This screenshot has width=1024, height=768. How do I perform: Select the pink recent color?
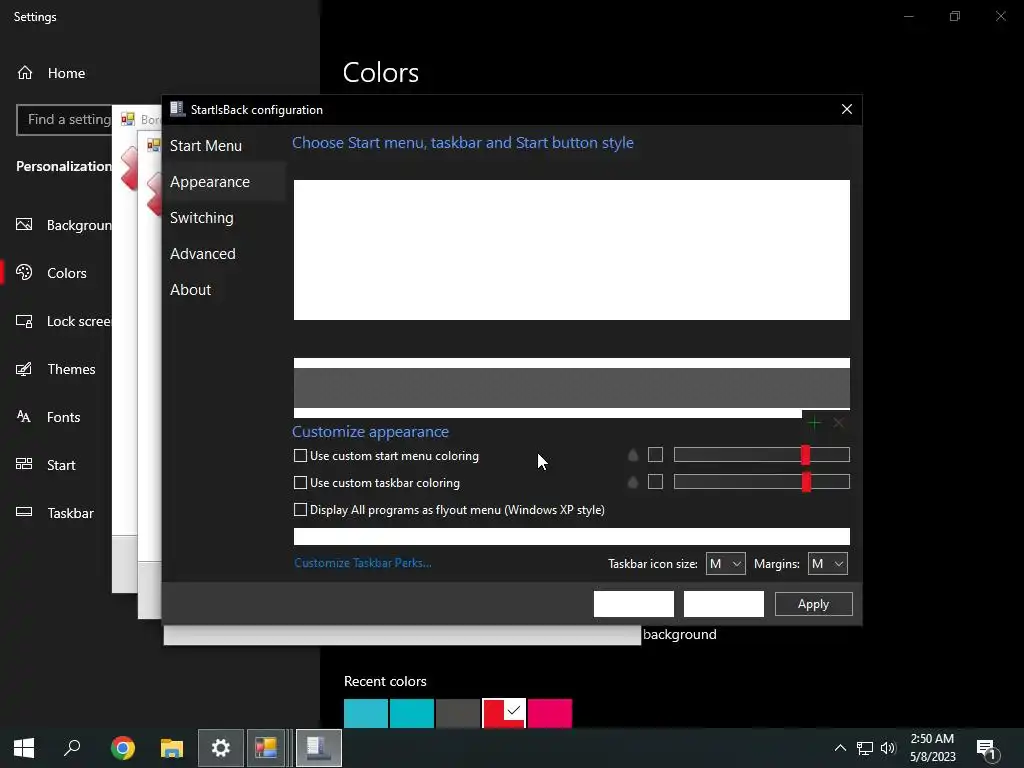pos(550,713)
